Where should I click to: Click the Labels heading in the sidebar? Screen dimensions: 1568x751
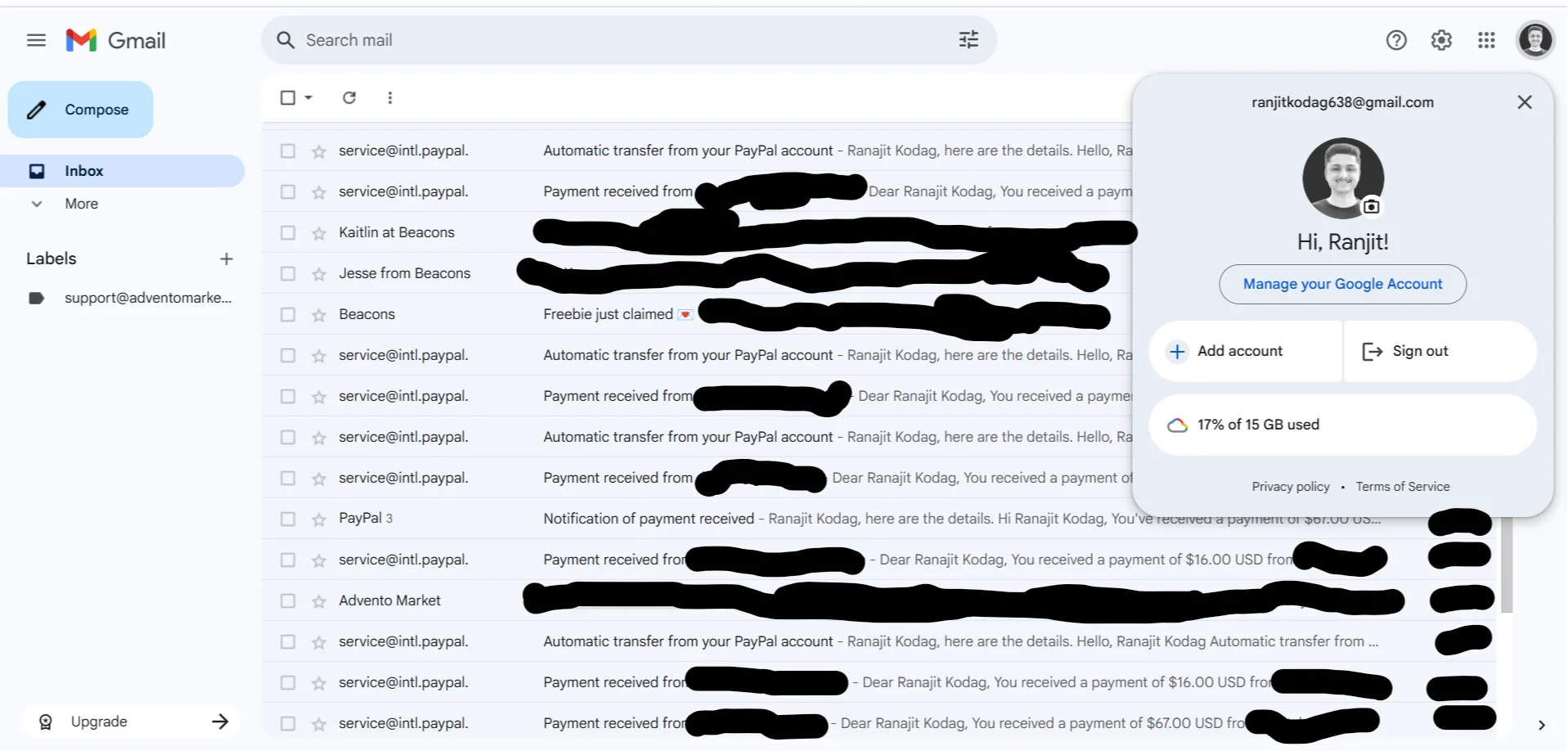pos(52,259)
